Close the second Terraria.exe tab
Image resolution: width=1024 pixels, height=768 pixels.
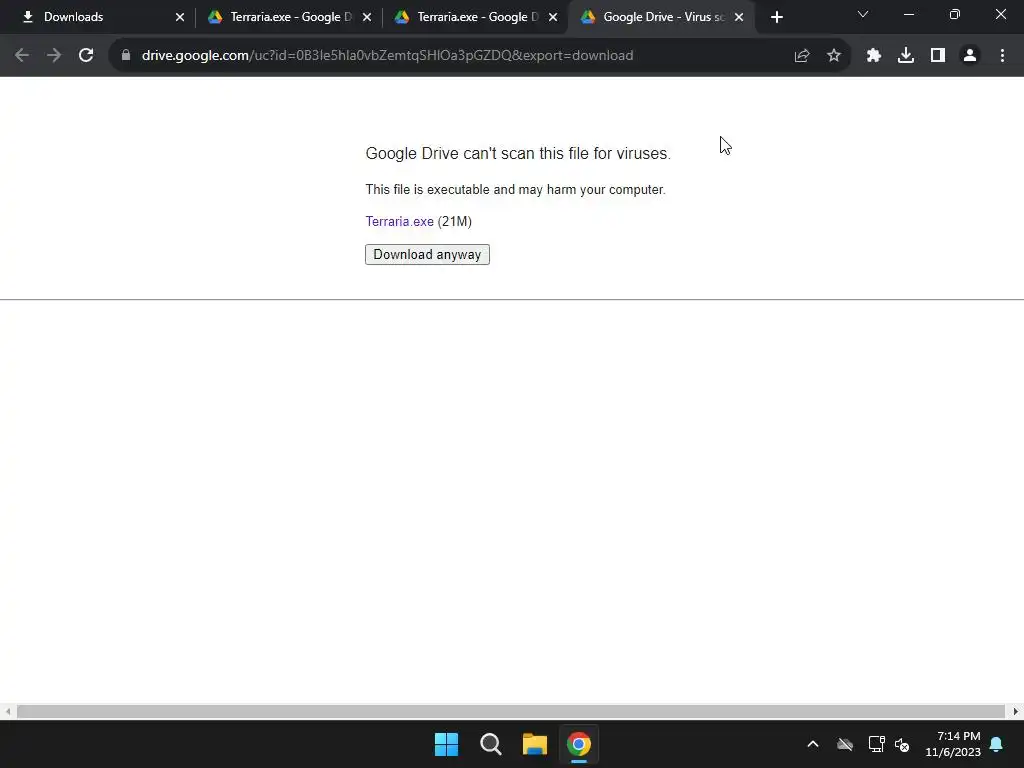(553, 18)
